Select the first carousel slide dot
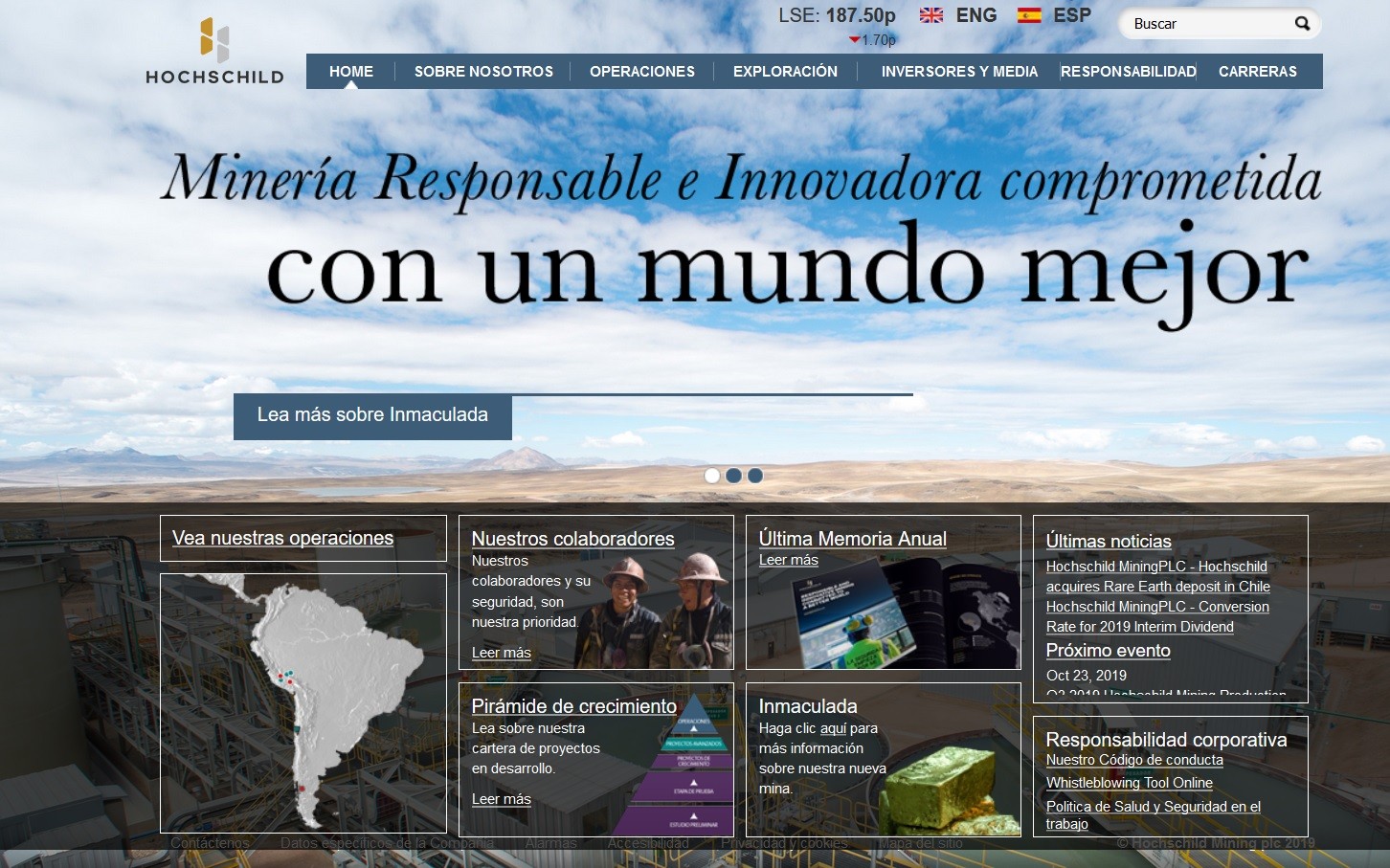Screen dimensions: 1390x868 pyautogui.click(x=711, y=476)
